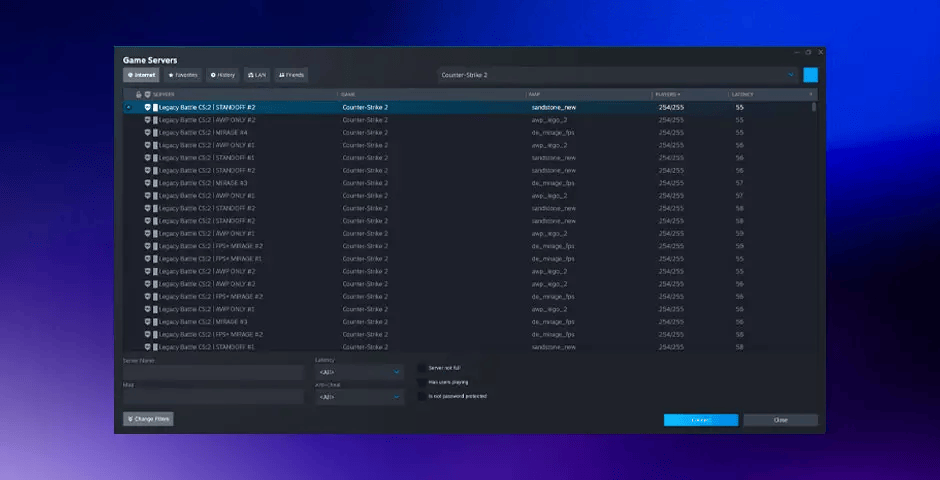The height and width of the screenshot is (480, 940).
Task: Sort by the Players column header
Action: tap(667, 95)
